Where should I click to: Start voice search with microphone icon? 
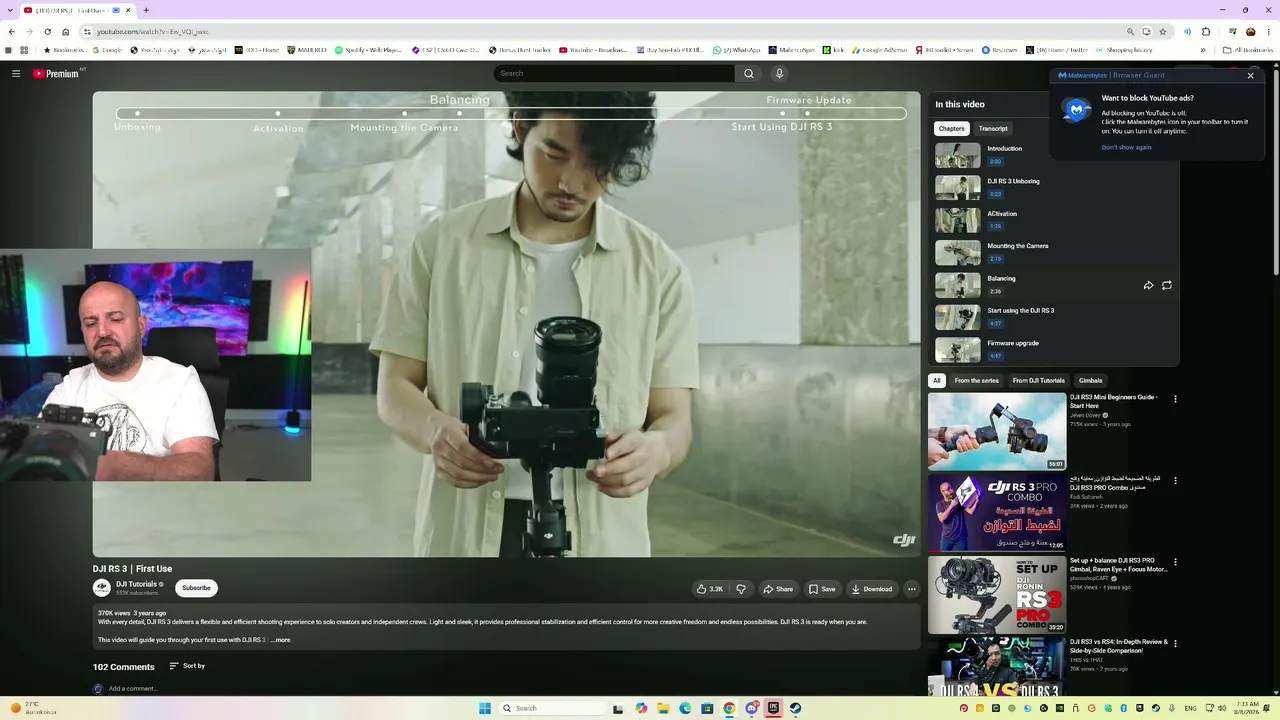point(779,73)
